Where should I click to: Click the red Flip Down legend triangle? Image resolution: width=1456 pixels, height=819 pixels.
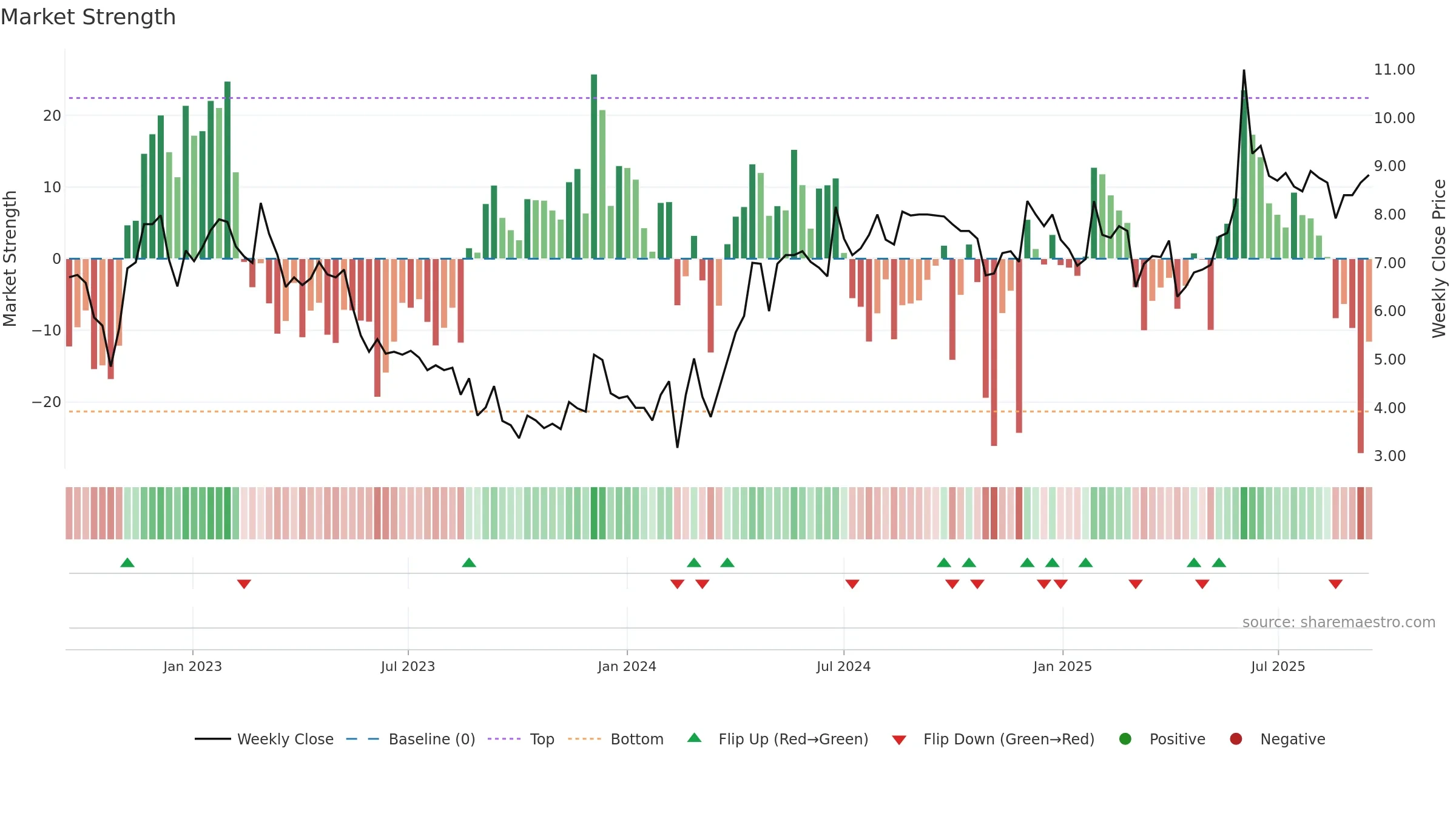899,740
